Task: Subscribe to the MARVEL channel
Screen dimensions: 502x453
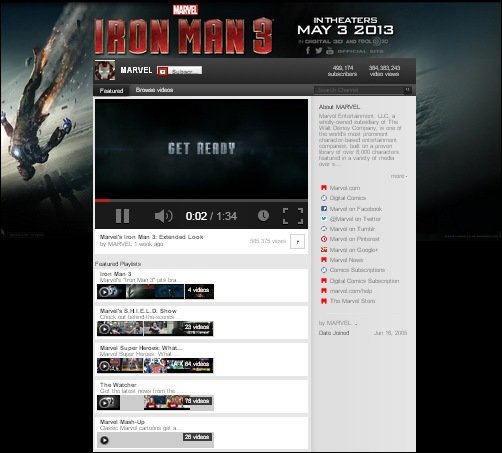Action: pos(180,71)
